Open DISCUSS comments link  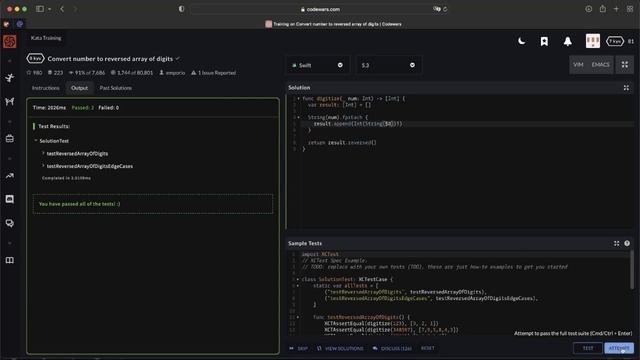pos(392,349)
